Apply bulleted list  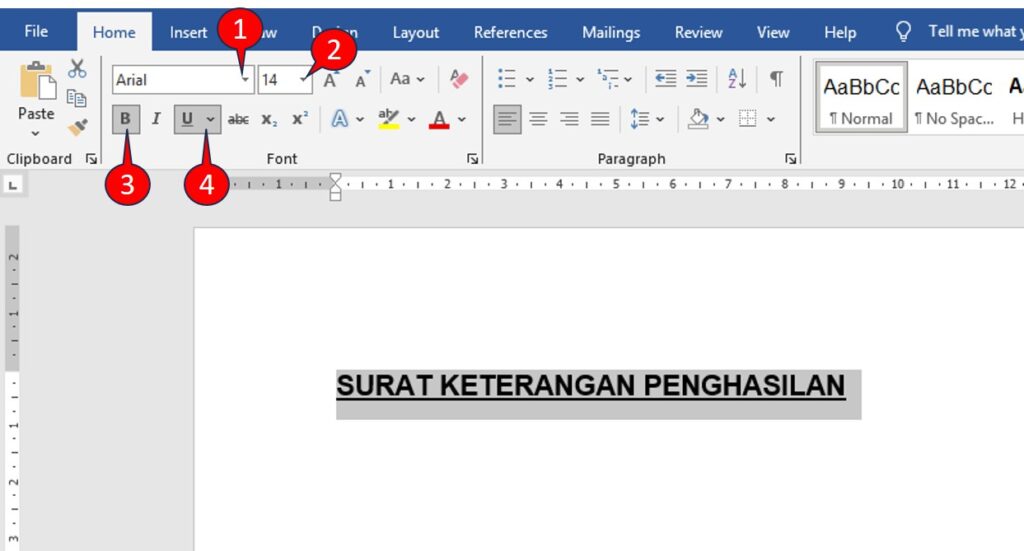(507, 80)
